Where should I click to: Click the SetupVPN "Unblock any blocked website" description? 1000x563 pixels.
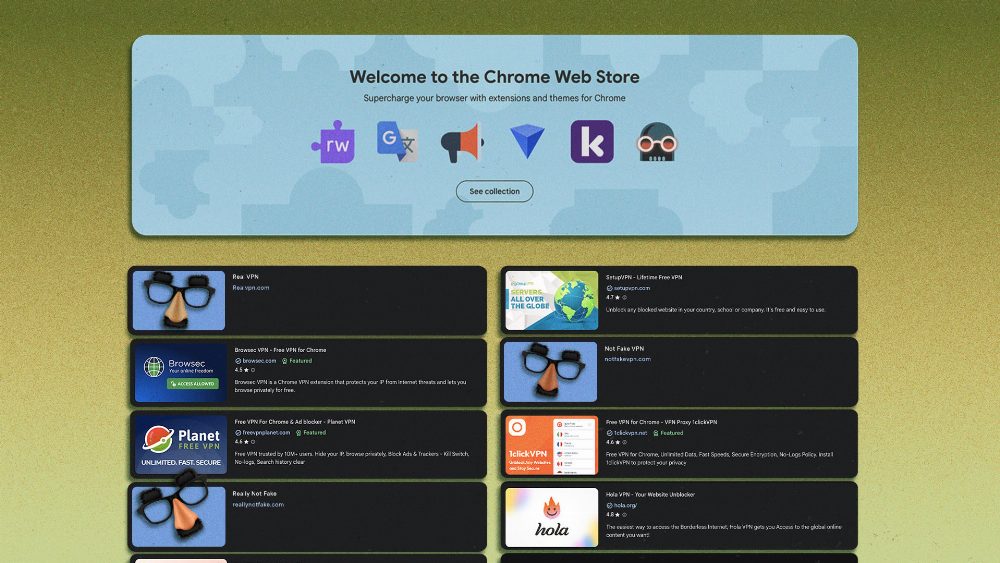coord(716,310)
